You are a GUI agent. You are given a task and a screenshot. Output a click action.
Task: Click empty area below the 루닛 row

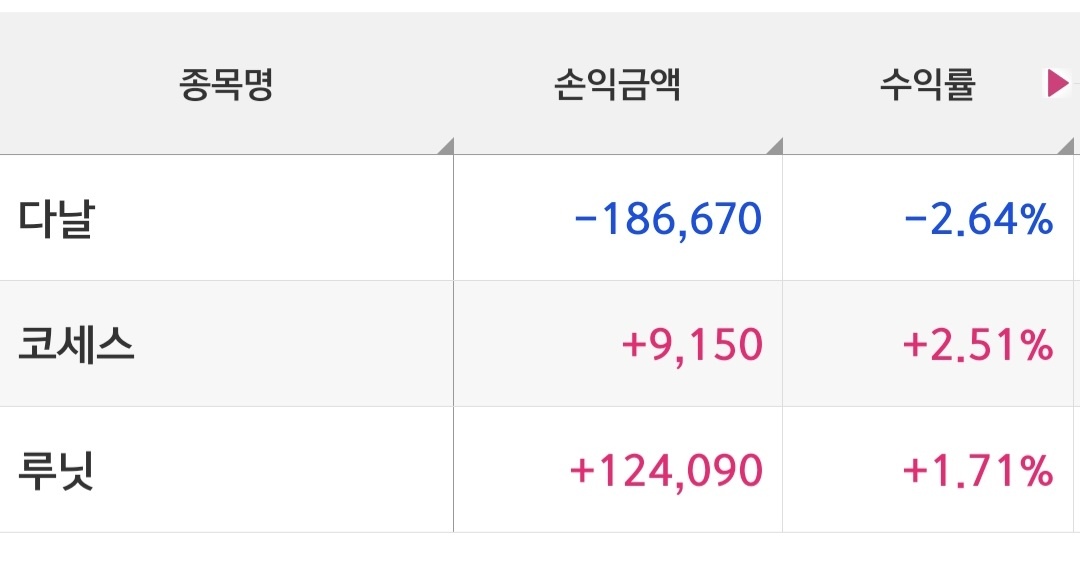[x=540, y=555]
